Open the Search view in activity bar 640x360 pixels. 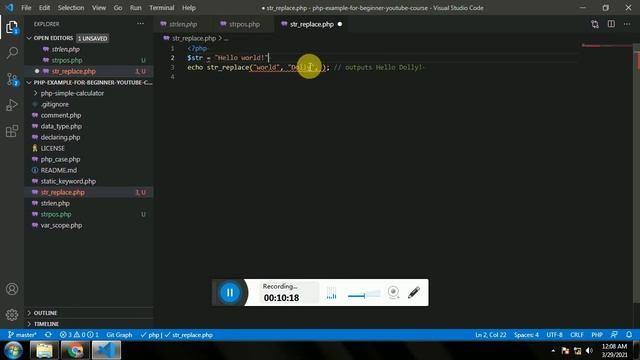(12, 53)
